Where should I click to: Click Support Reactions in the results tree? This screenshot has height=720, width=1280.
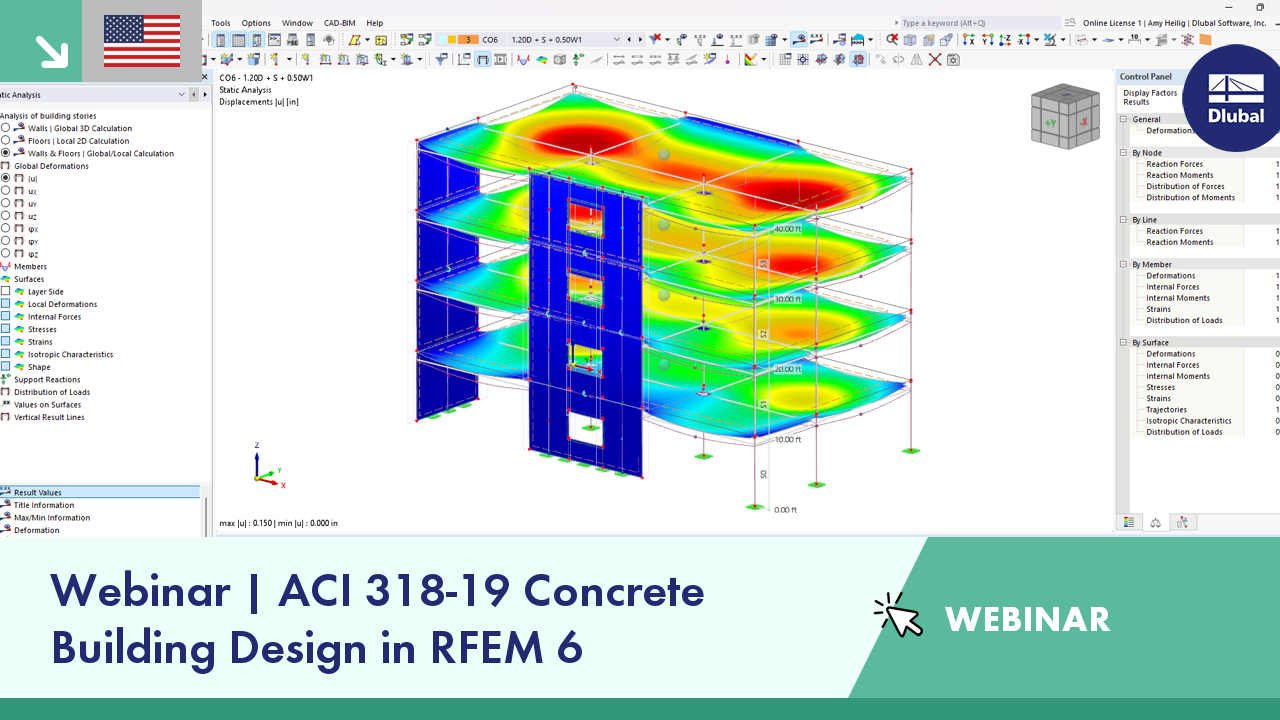pyautogui.click(x=47, y=380)
